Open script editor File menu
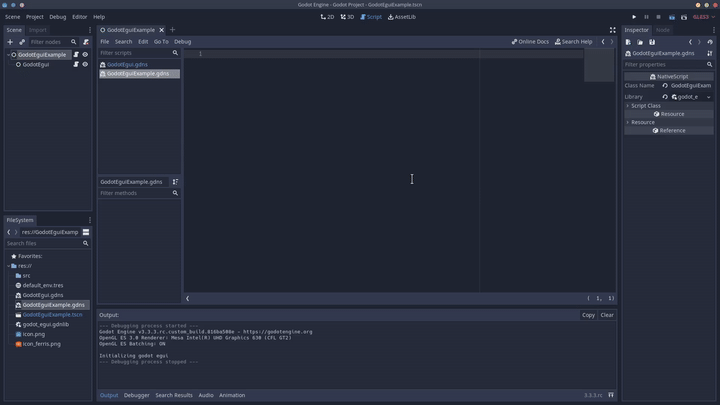Screen dimensions: 720x405 click(x=105, y=41)
